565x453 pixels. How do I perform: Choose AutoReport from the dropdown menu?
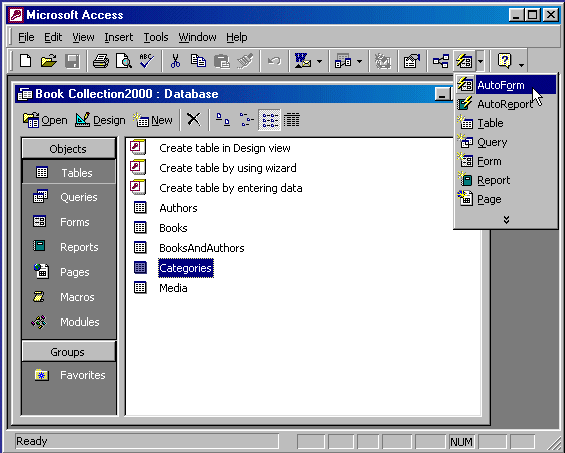506,104
